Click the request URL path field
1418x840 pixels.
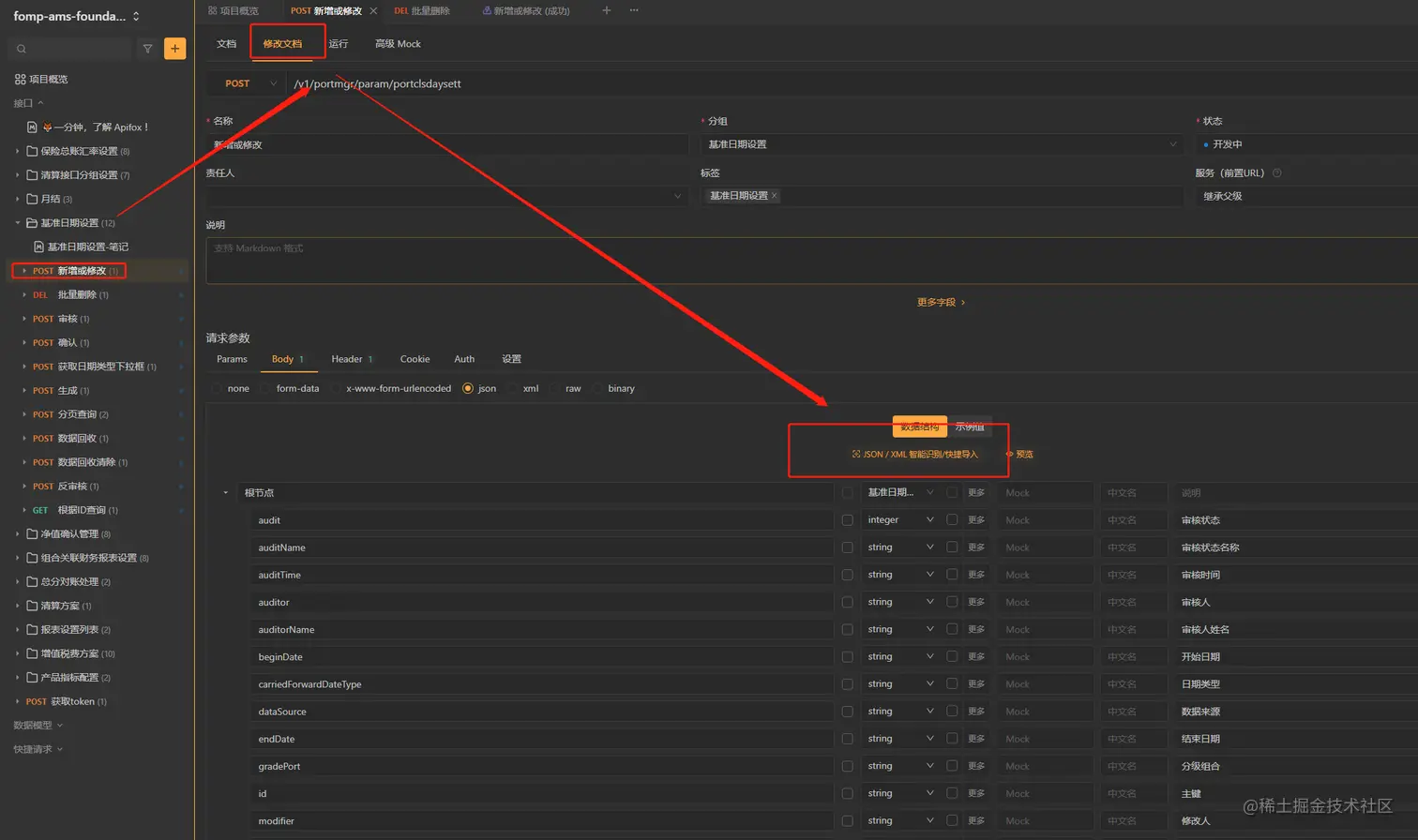[853, 83]
